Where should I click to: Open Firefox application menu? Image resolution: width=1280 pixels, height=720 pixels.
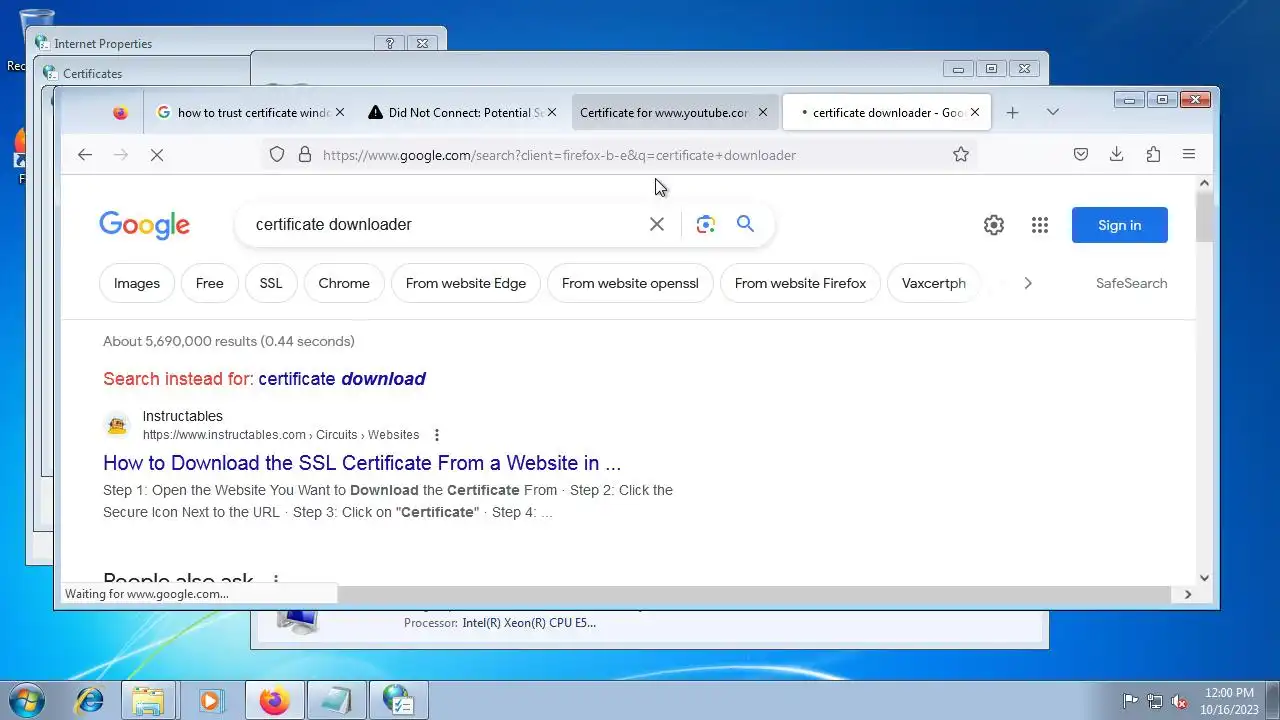(1189, 154)
